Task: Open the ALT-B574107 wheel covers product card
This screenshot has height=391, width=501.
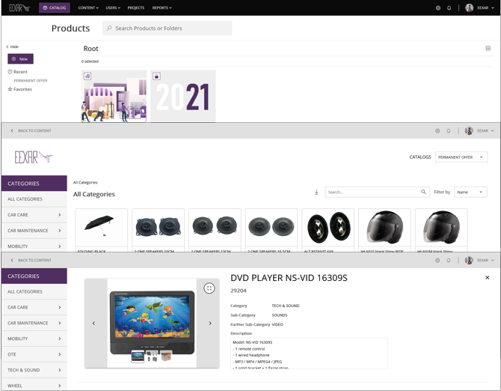Action: coord(328,230)
